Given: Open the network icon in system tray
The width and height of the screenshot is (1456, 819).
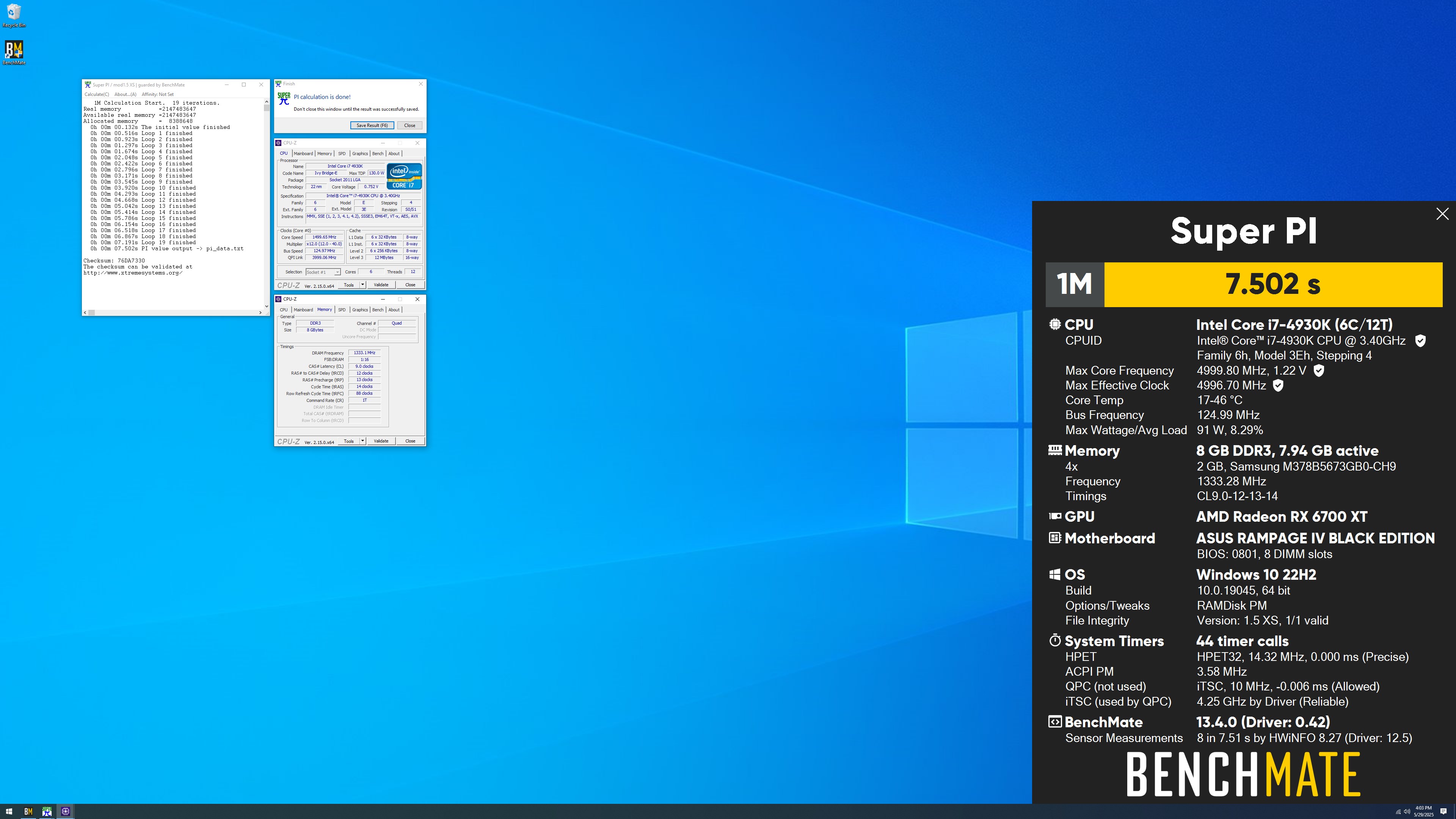Looking at the screenshot, I should pyautogui.click(x=1398, y=812).
